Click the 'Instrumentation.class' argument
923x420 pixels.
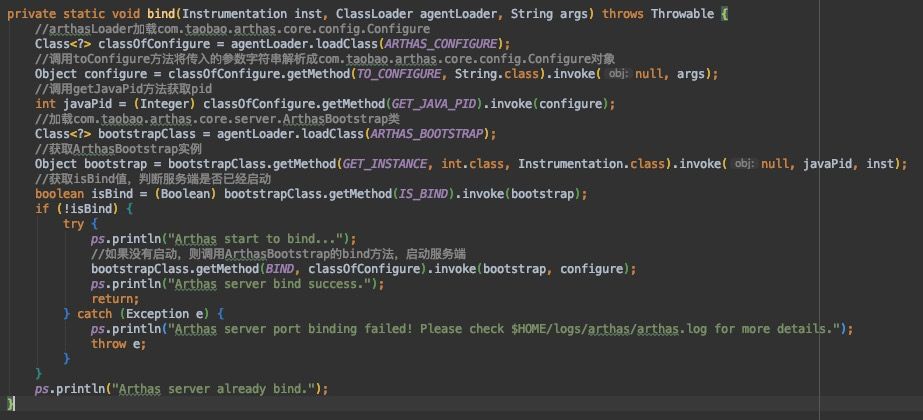[592, 163]
